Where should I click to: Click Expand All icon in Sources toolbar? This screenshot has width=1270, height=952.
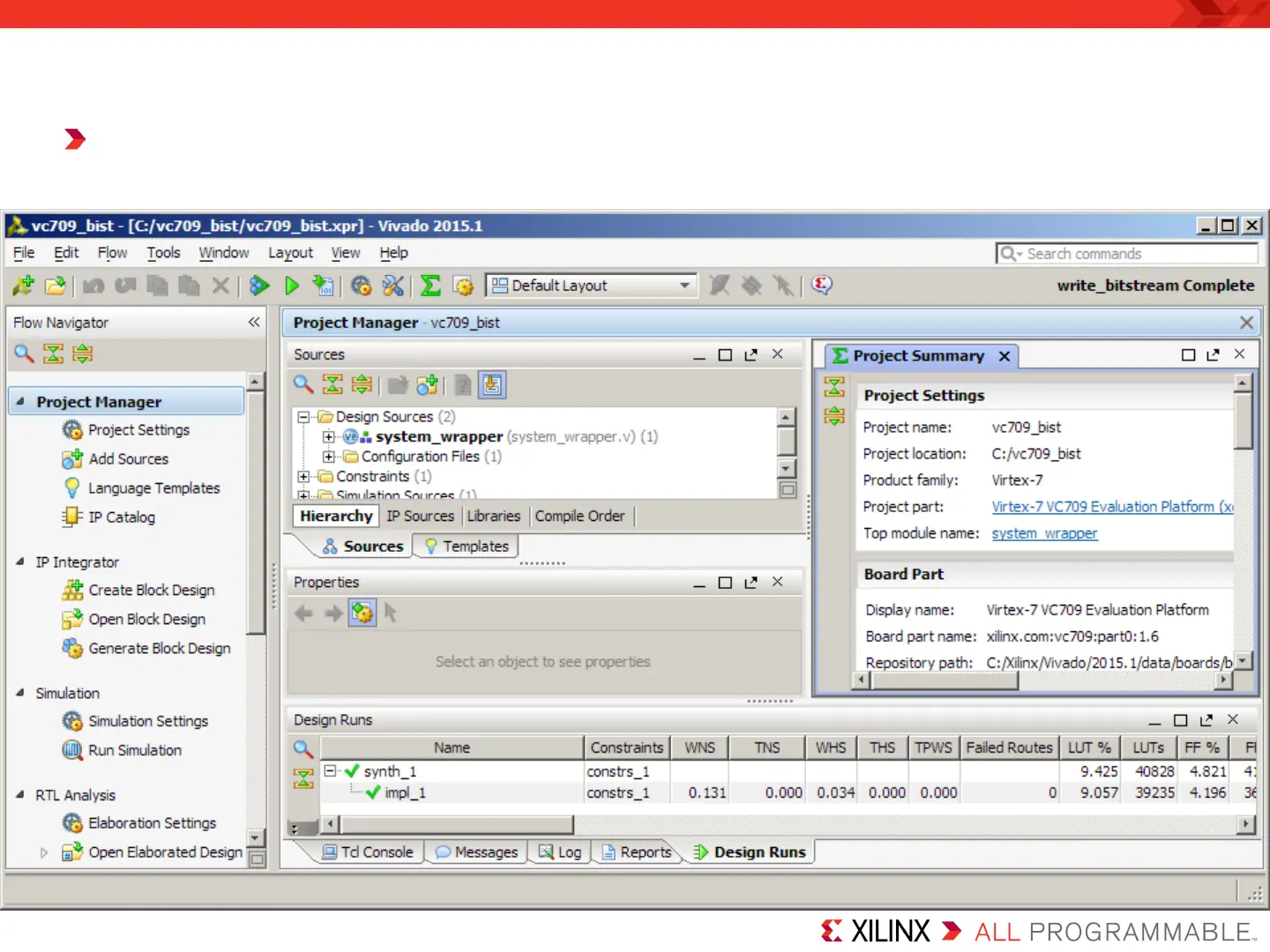[x=362, y=384]
